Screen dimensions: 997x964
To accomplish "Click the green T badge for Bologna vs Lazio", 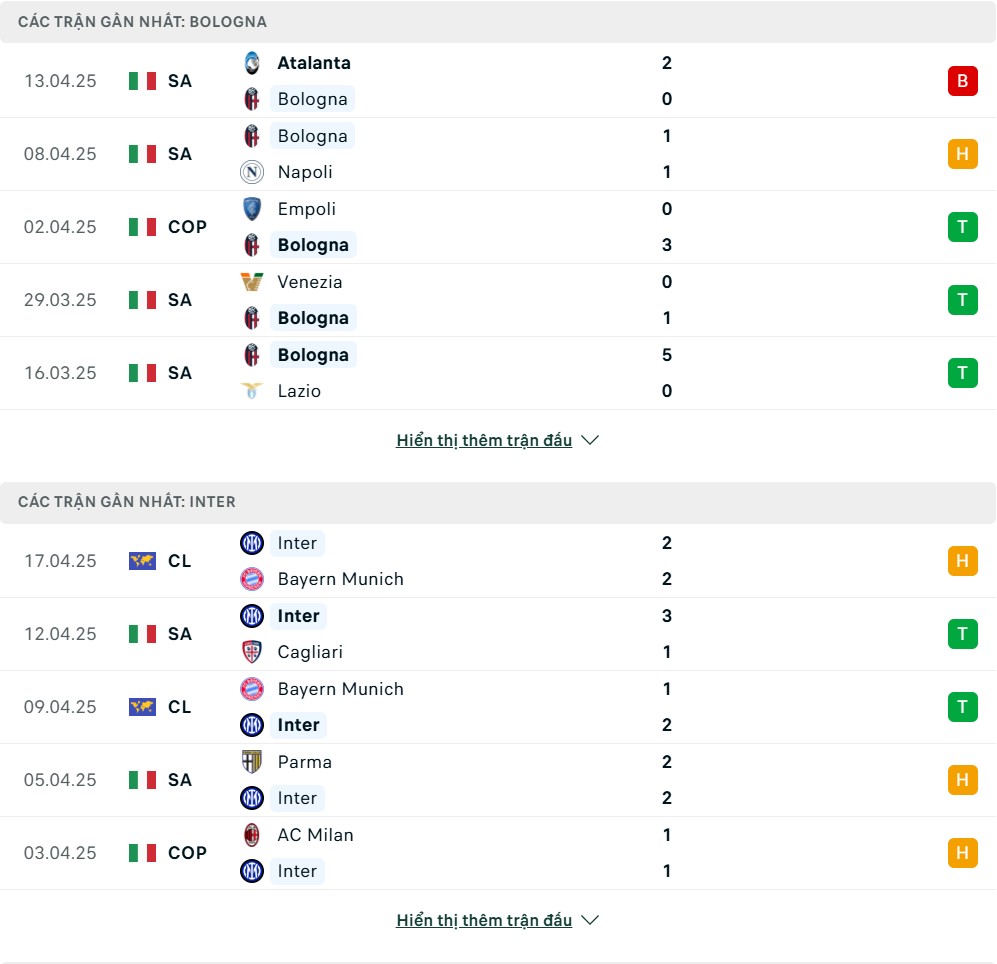I will tap(962, 373).
